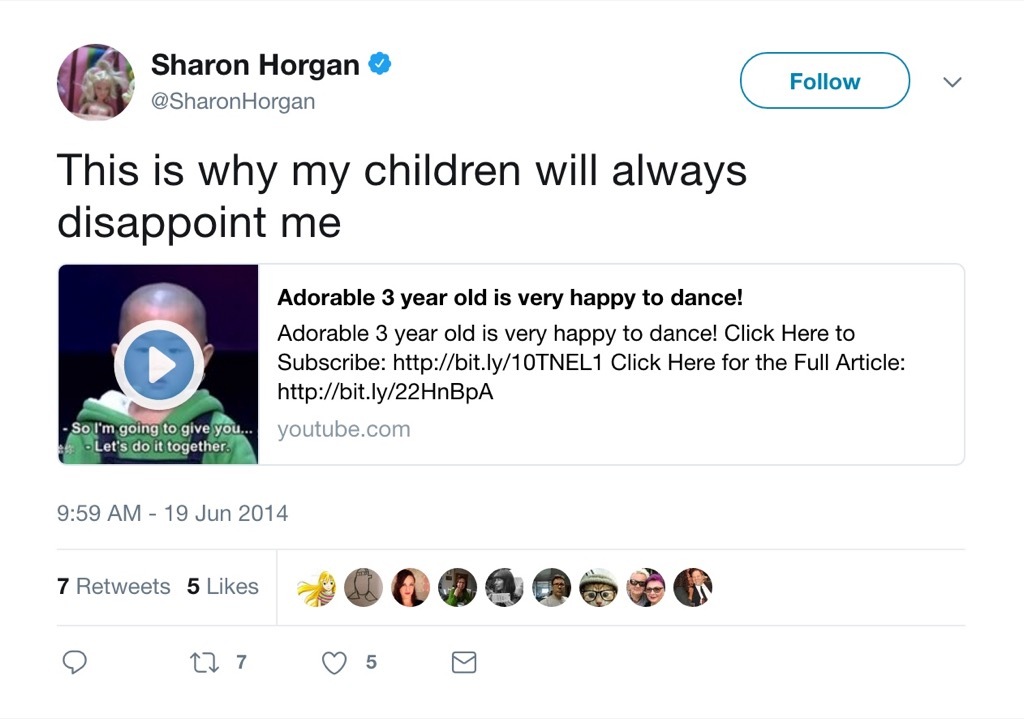This screenshot has width=1024, height=719.
Task: Click @SharonHorgan handle
Action: (233, 101)
